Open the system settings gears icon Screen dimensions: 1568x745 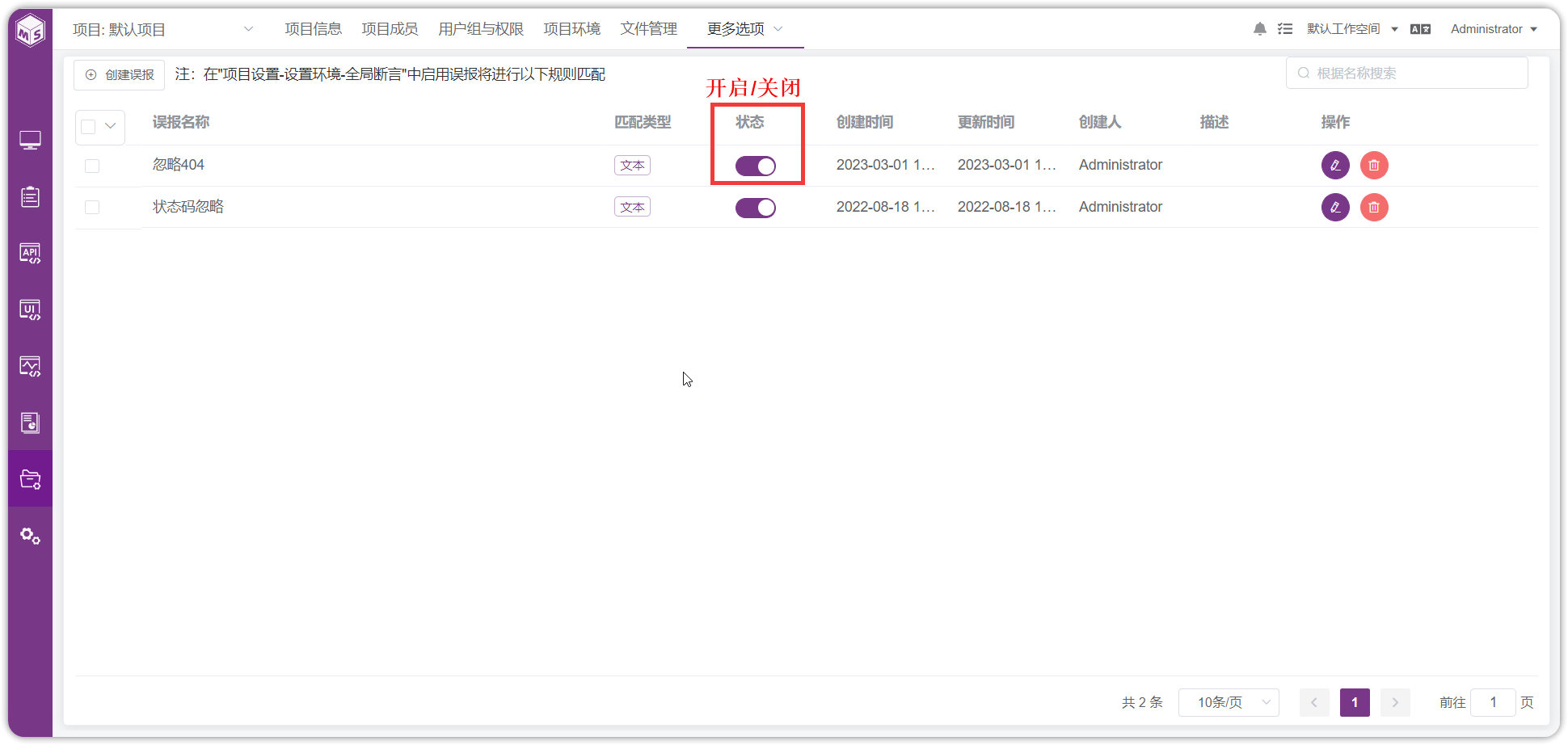(30, 536)
